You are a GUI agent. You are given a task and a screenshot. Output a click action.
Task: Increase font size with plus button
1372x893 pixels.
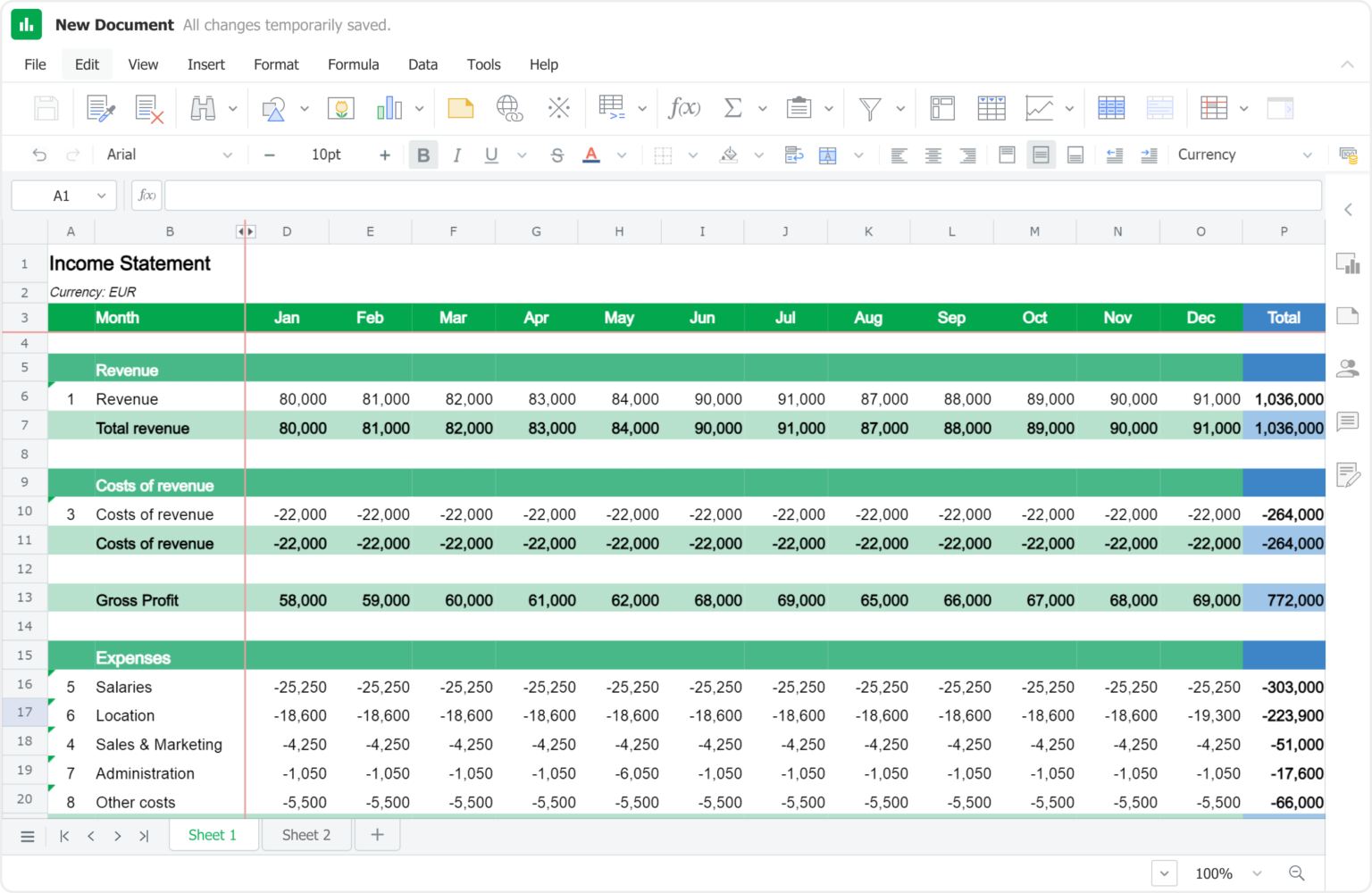tap(385, 154)
